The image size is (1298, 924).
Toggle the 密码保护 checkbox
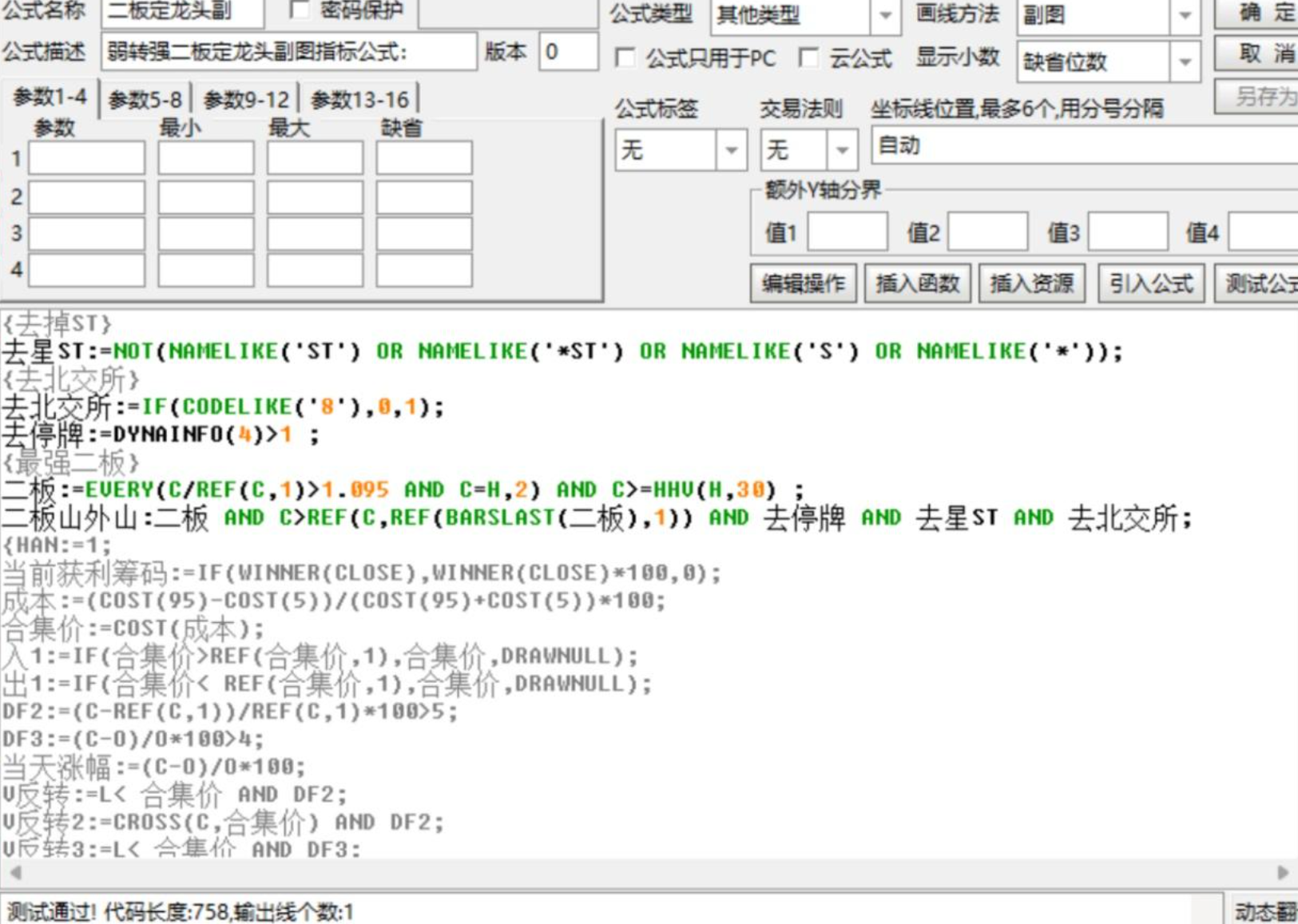pos(300,9)
